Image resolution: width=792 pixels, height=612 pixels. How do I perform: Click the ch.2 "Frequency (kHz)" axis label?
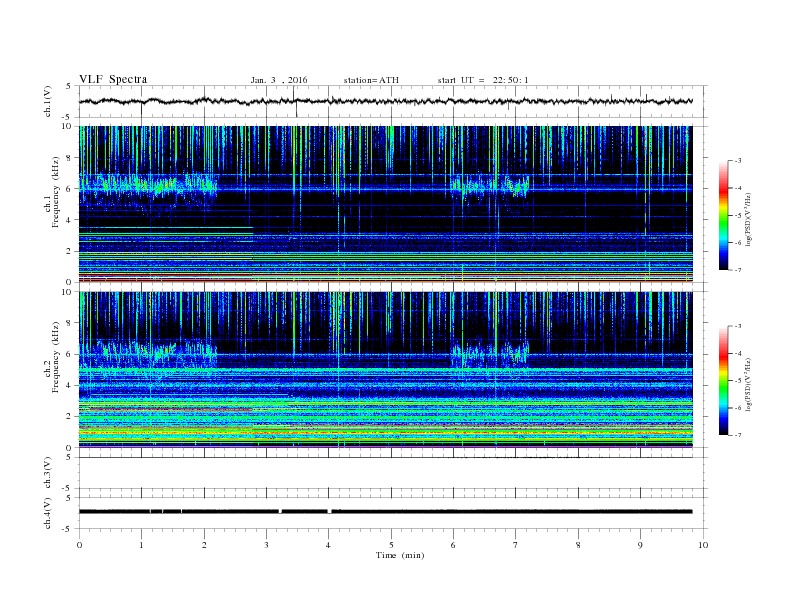pyautogui.click(x=55, y=357)
